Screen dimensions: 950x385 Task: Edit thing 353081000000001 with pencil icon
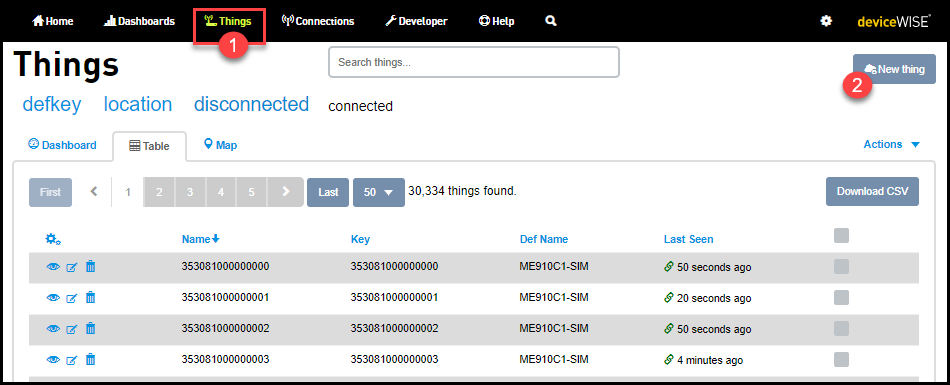(71, 298)
